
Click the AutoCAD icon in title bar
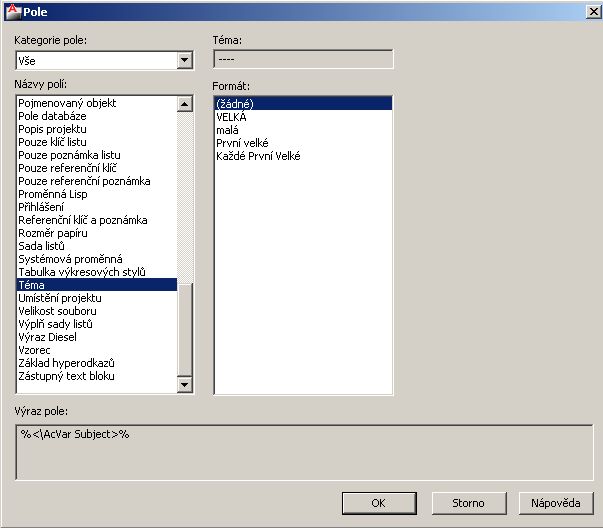pos(12,10)
